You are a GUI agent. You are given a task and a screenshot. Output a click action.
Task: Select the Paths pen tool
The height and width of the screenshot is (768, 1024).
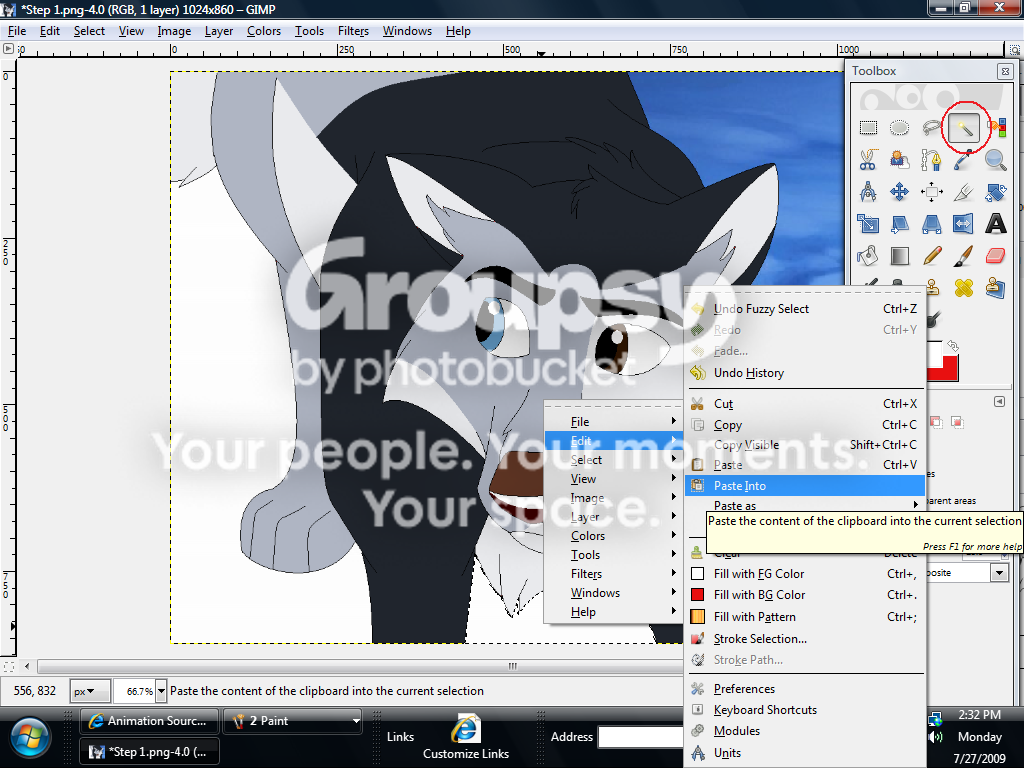(931, 159)
